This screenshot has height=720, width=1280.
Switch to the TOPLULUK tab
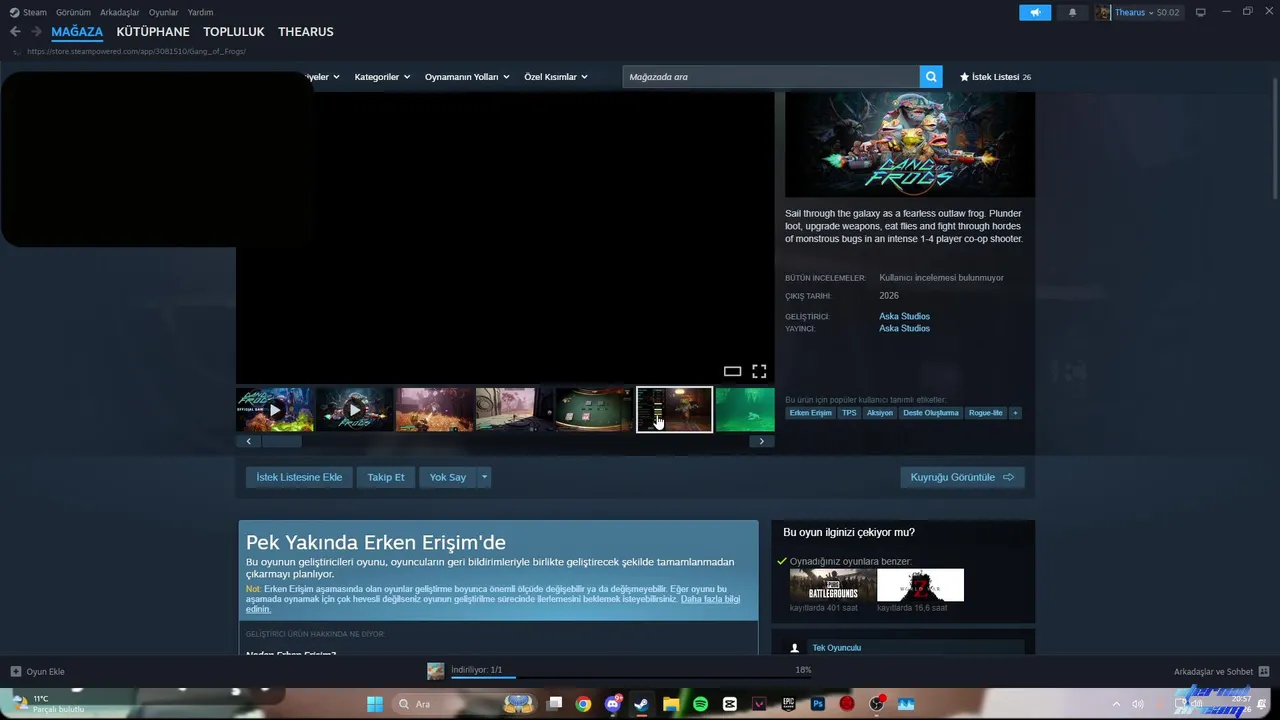point(234,32)
